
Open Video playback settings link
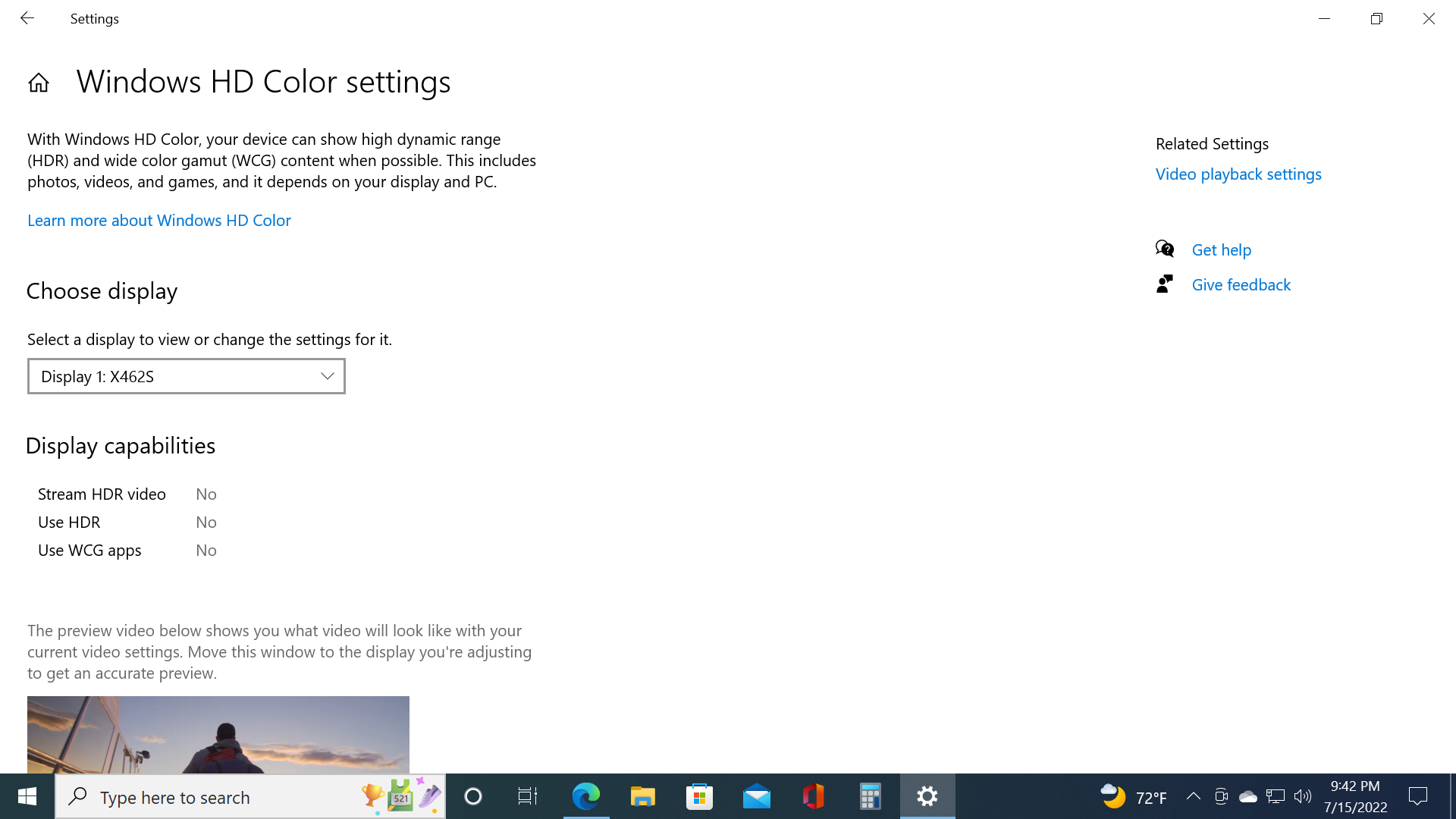(1238, 174)
